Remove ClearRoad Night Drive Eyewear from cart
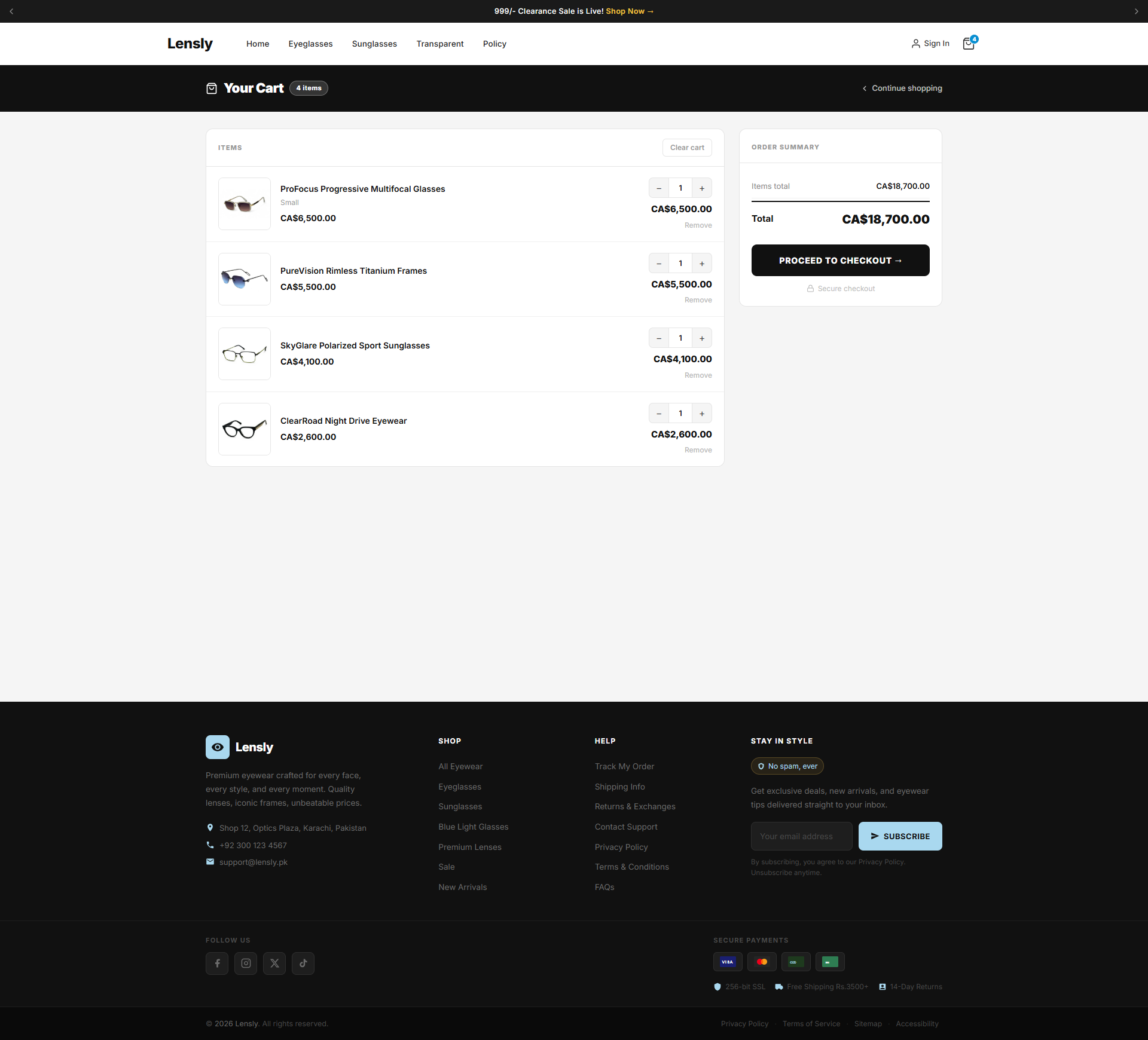Screen dimensions: 1148x1040 click(698, 450)
